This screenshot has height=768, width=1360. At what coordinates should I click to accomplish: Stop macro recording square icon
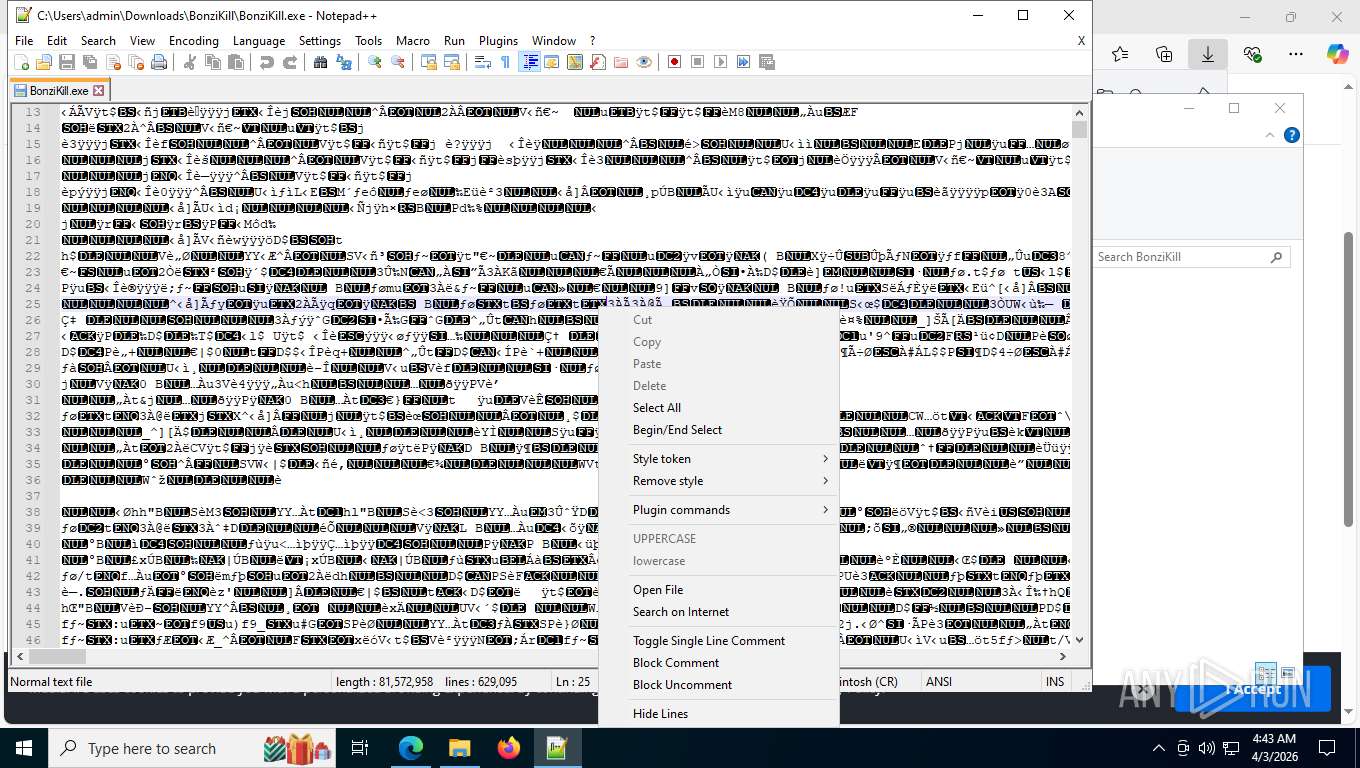pos(698,62)
